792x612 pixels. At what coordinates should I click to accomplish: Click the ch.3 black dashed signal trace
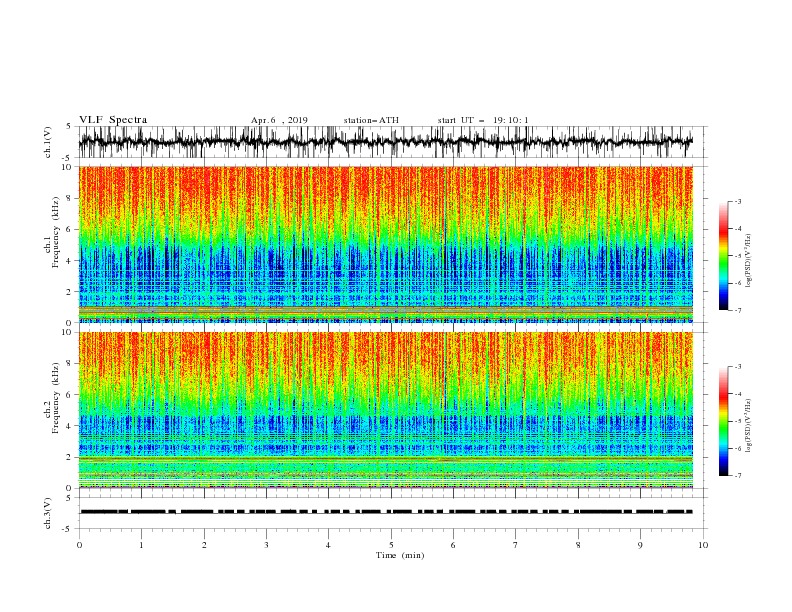click(385, 512)
